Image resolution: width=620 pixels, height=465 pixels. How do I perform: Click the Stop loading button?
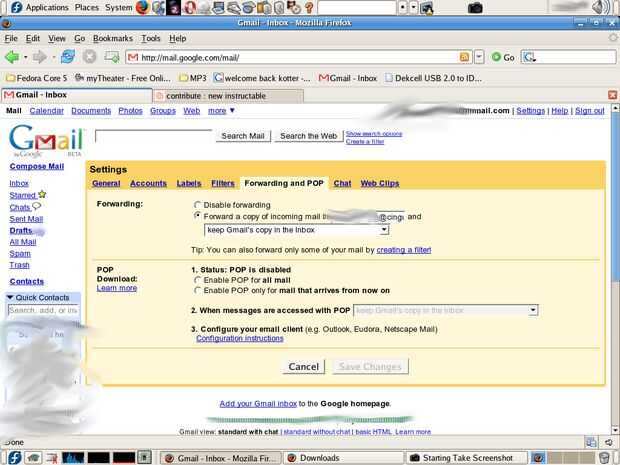[90, 57]
